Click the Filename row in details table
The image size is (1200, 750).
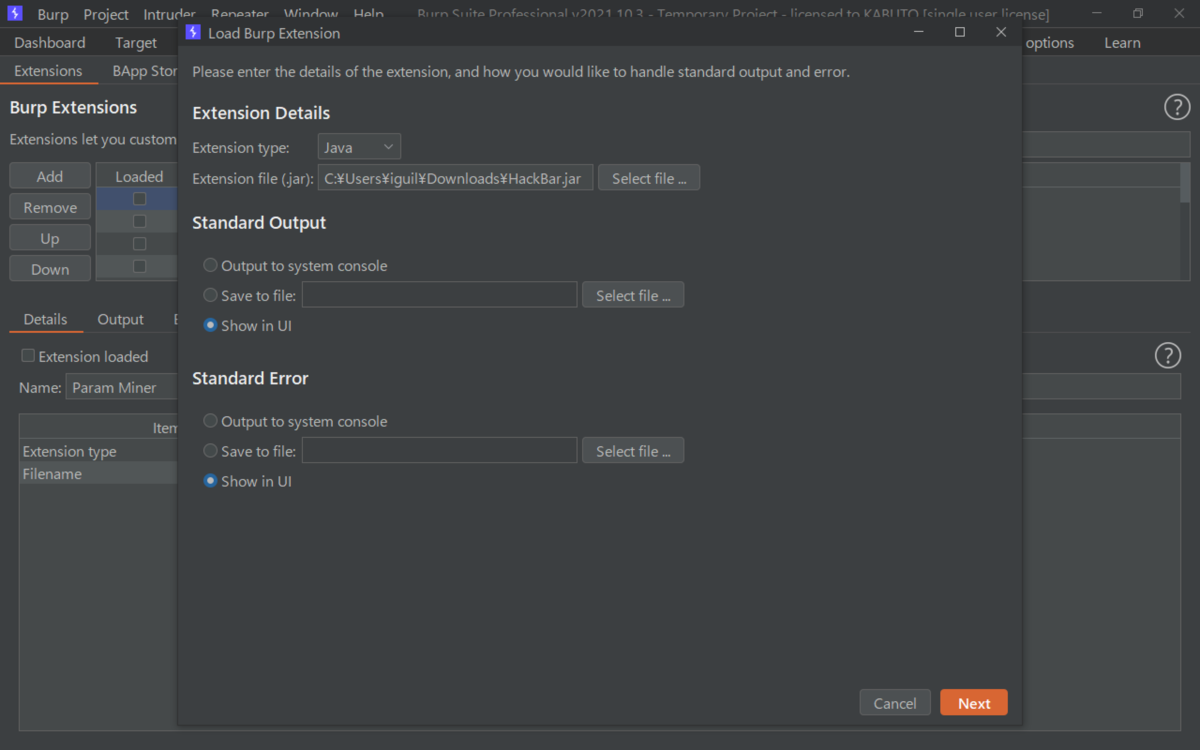pos(98,474)
